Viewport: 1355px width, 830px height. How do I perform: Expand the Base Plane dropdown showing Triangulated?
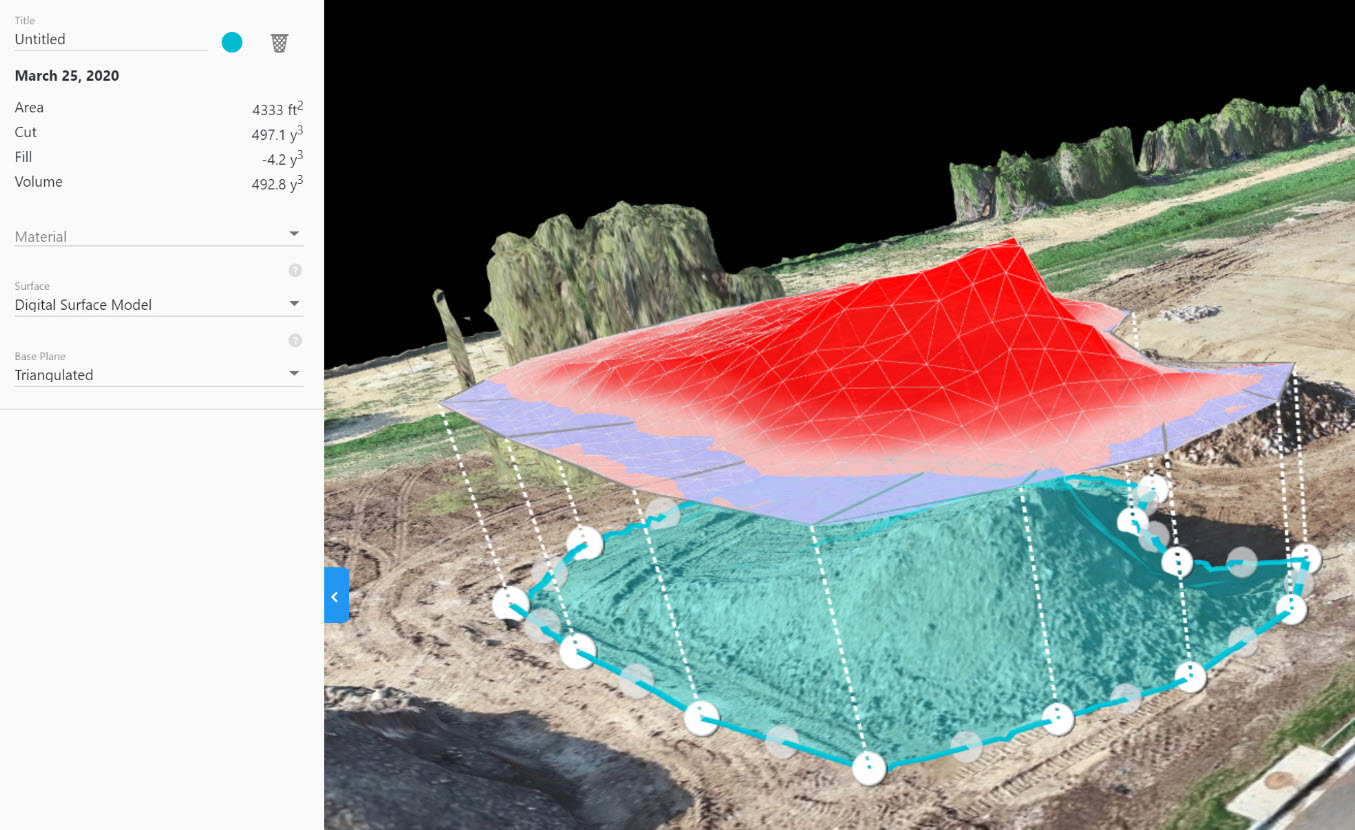(x=158, y=374)
